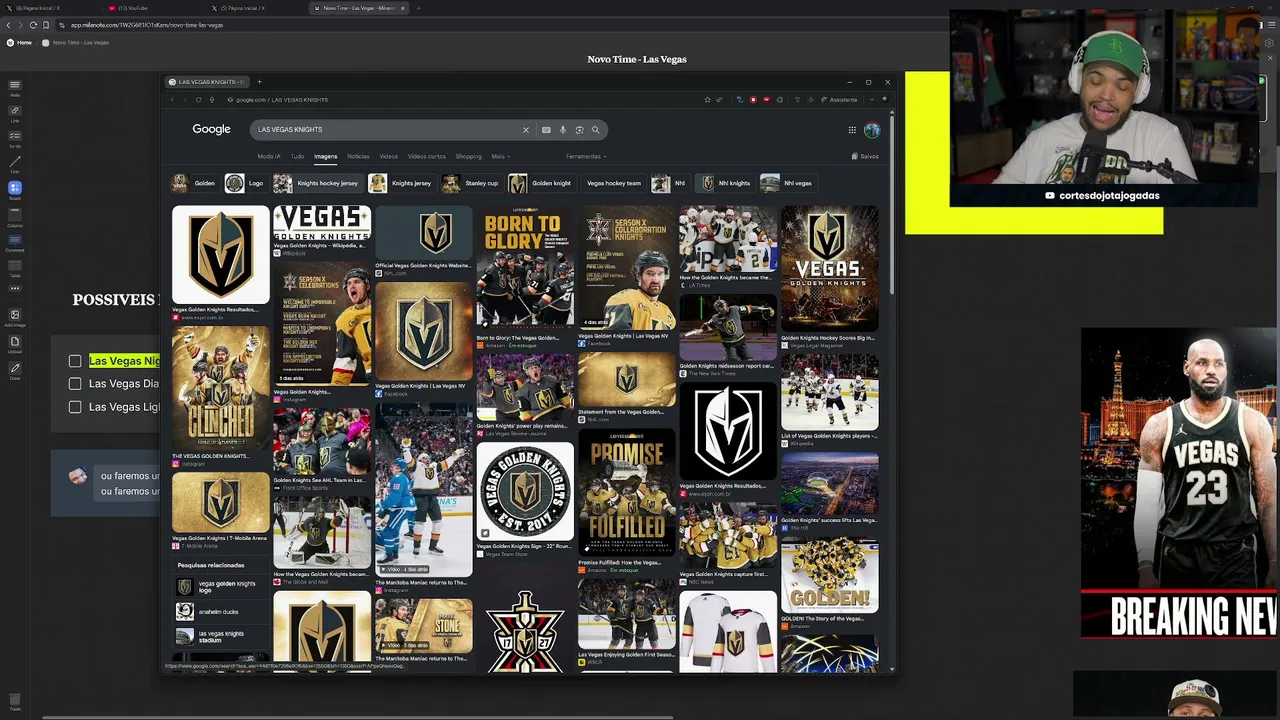
Task: Open a new tab in the outer browser
Action: [x=418, y=8]
